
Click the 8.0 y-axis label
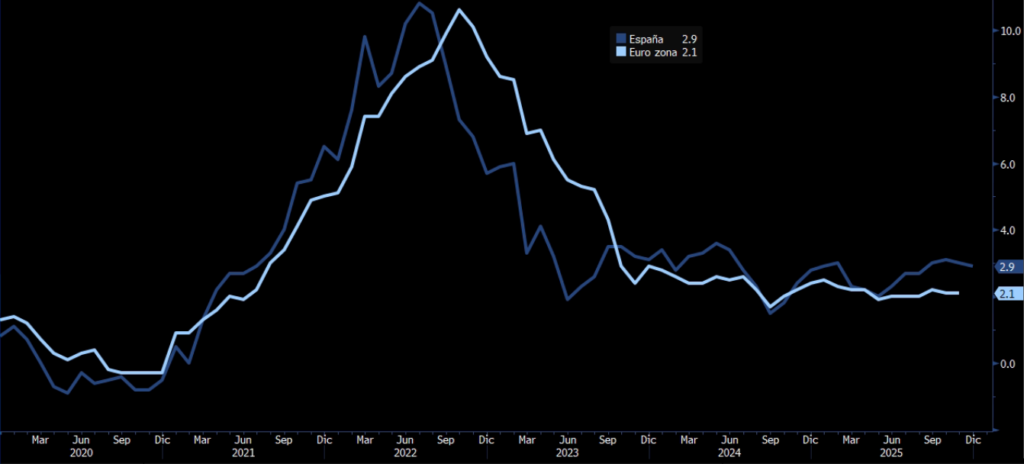pos(1009,98)
